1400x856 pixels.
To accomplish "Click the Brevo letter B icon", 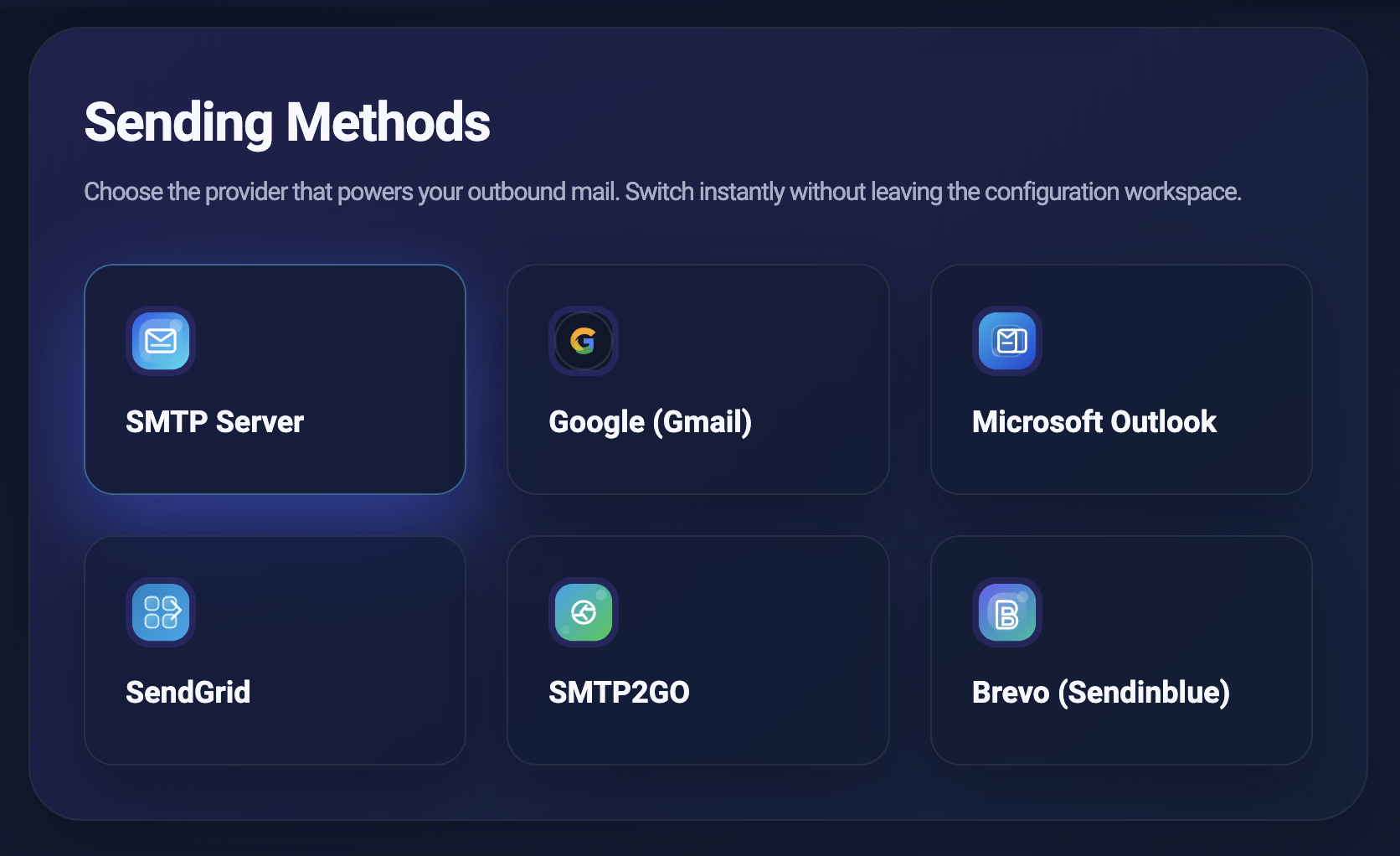I will click(1007, 612).
